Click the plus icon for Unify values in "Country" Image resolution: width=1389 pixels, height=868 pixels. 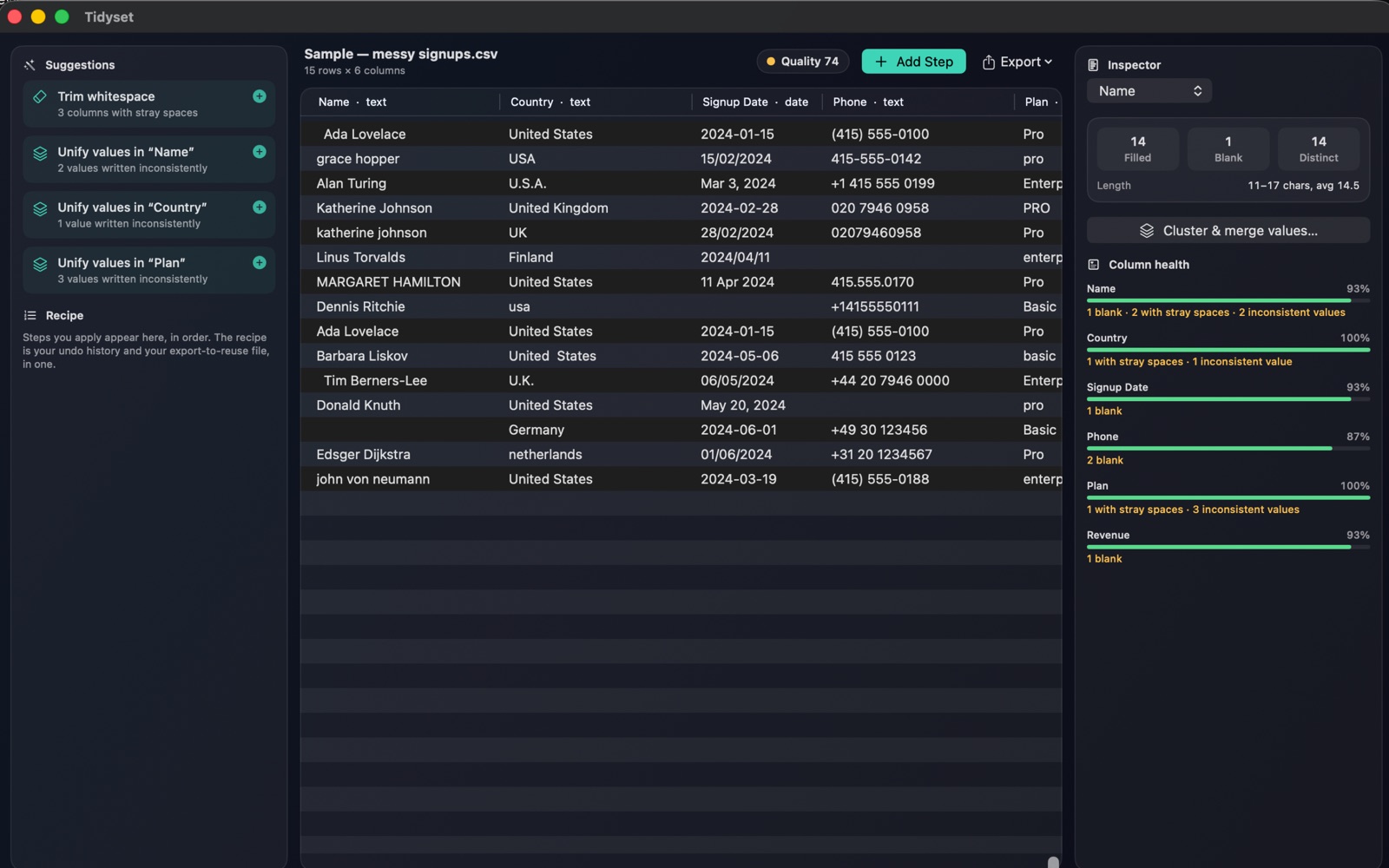259,207
